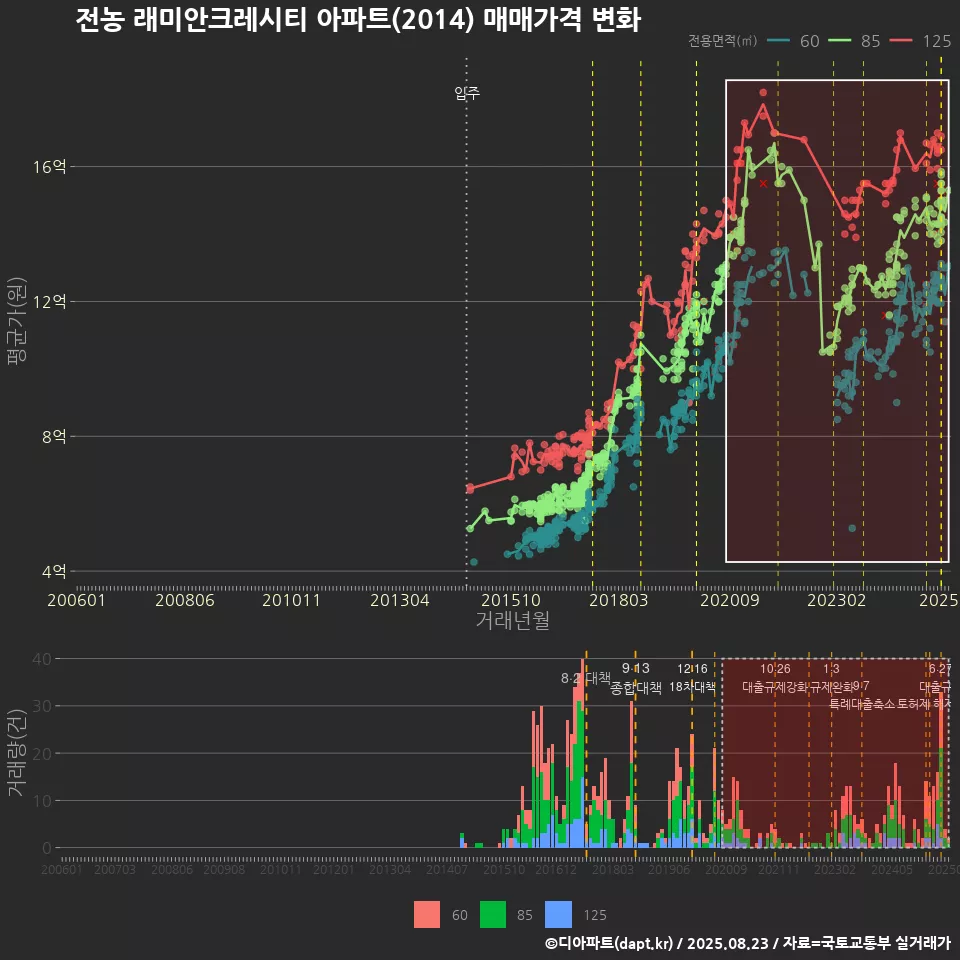Viewport: 960px width, 960px height.
Task: Click the 201803 tick on price chart
Action: click(618, 600)
